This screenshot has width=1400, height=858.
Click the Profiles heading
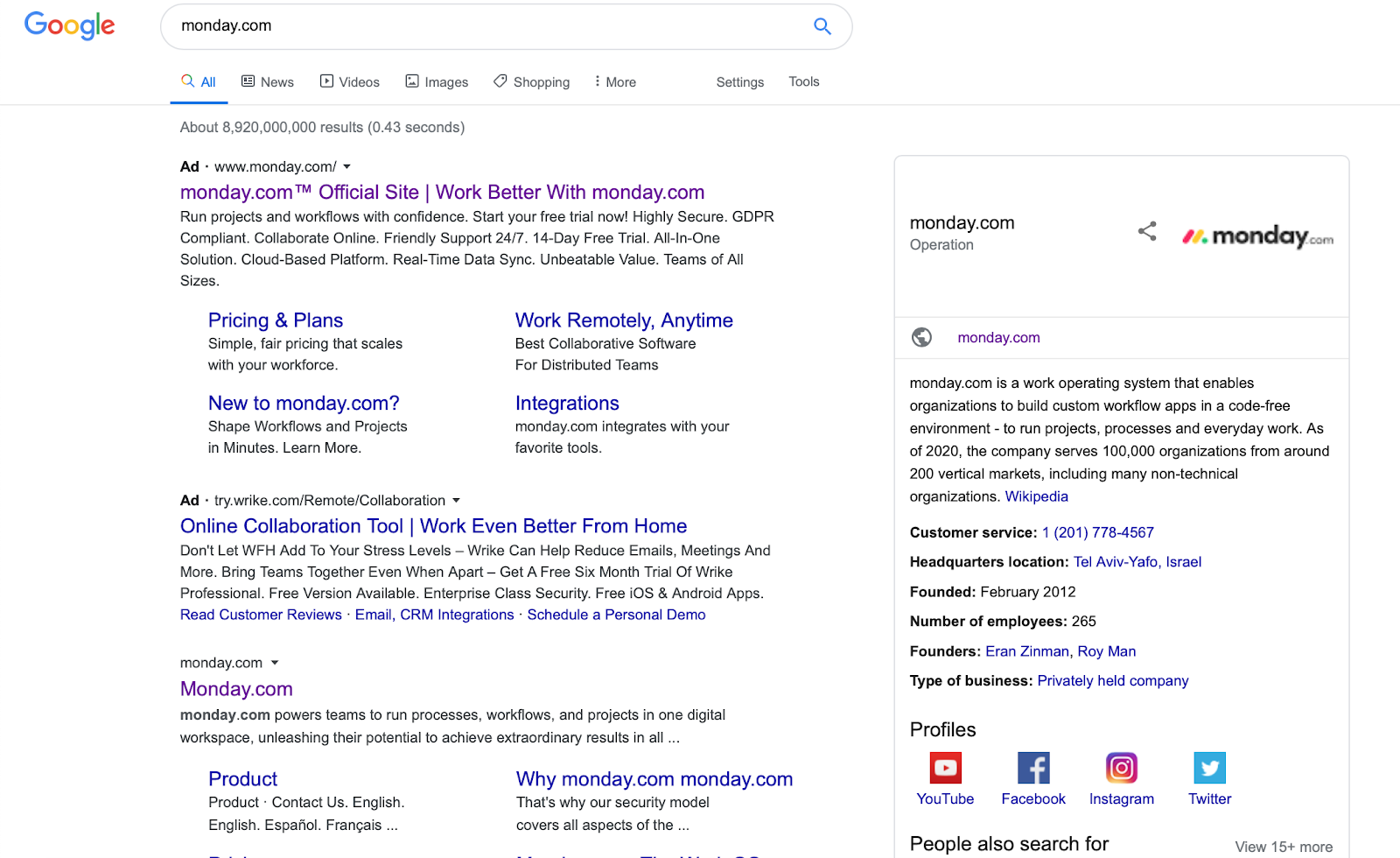(x=942, y=729)
